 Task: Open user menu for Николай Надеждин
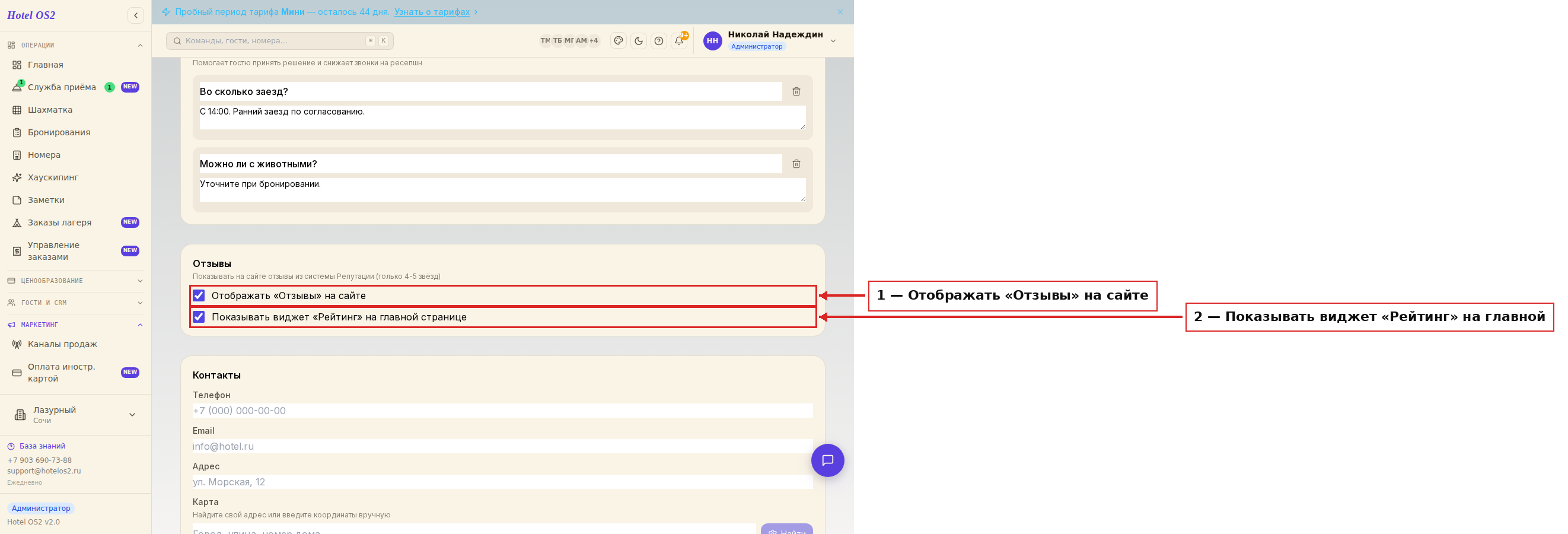coord(770,40)
